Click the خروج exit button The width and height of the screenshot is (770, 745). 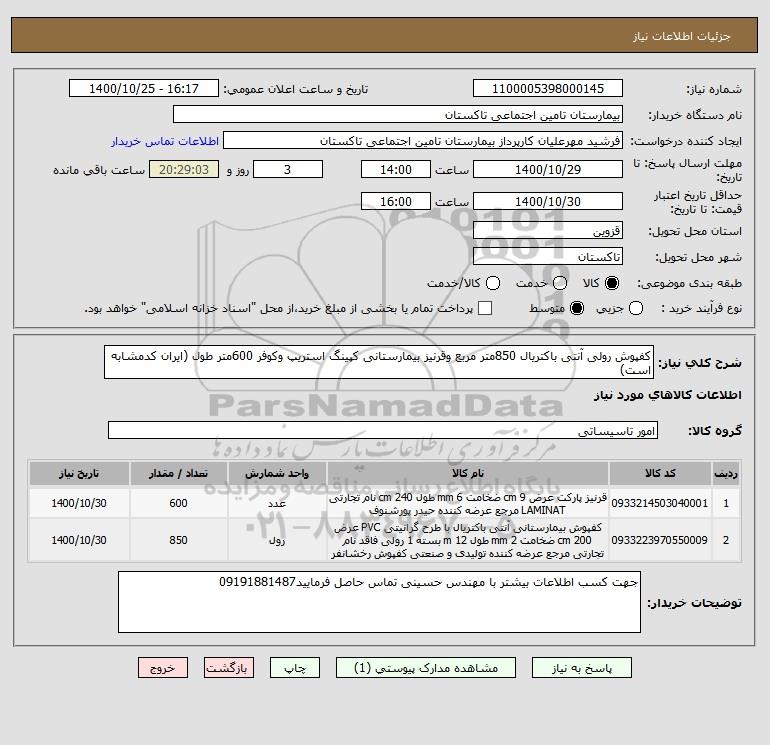163,668
